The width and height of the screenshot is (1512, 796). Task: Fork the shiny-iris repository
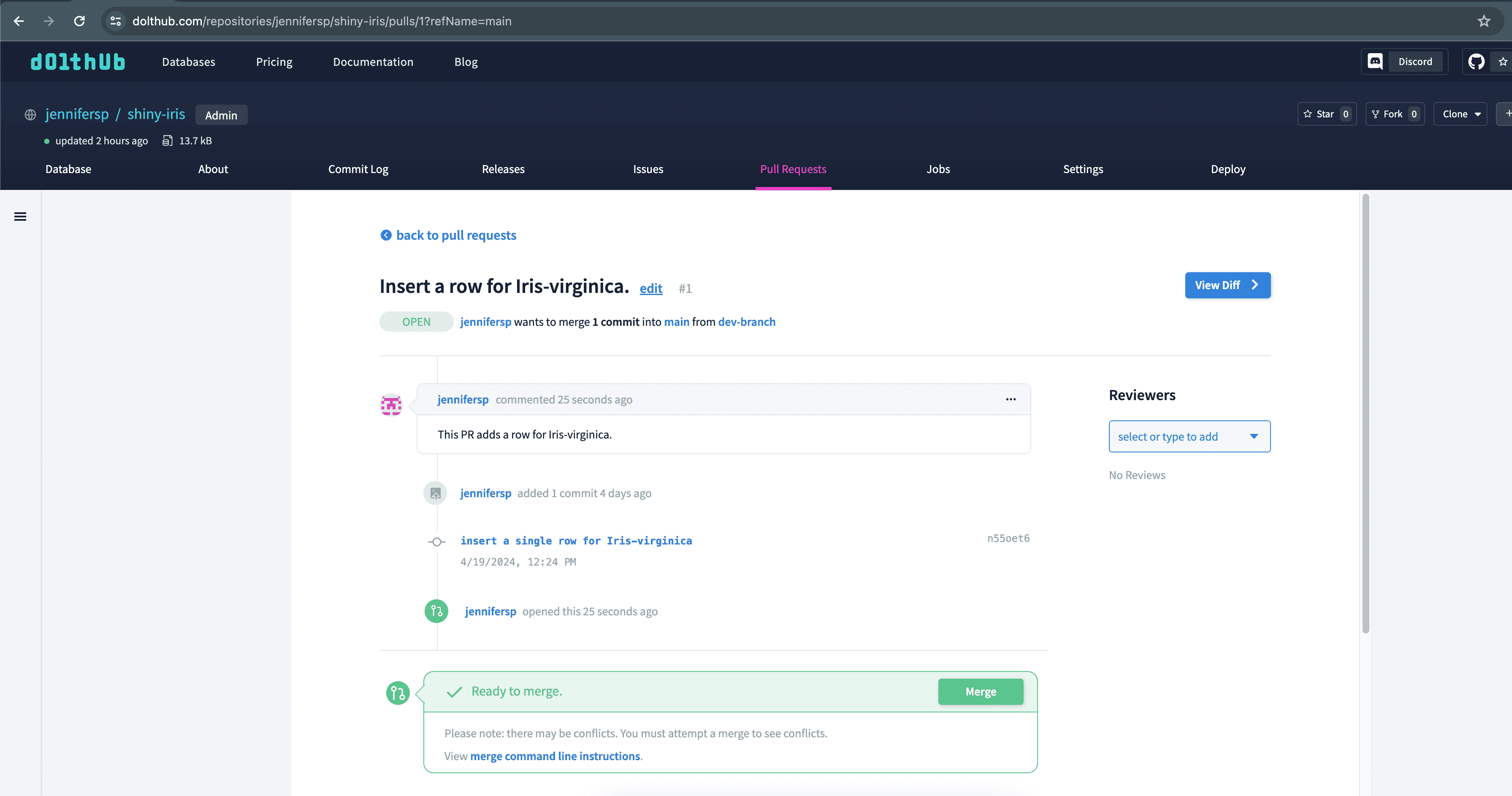pyautogui.click(x=1395, y=114)
